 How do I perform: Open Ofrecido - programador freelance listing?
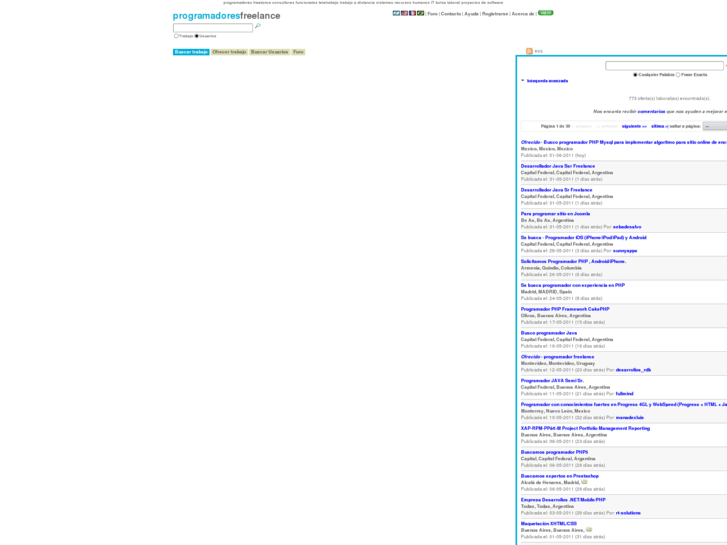coord(557,357)
